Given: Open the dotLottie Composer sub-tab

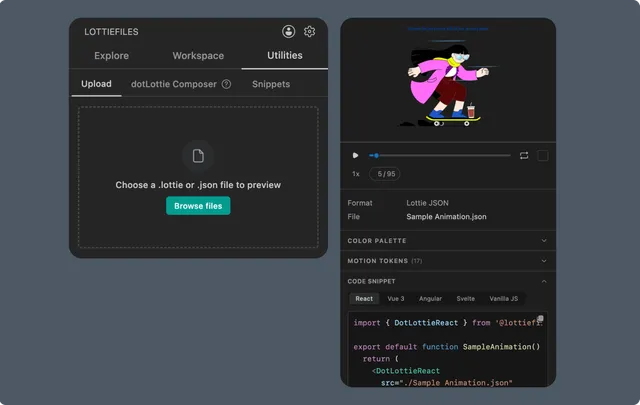Looking at the screenshot, I should click(174, 84).
